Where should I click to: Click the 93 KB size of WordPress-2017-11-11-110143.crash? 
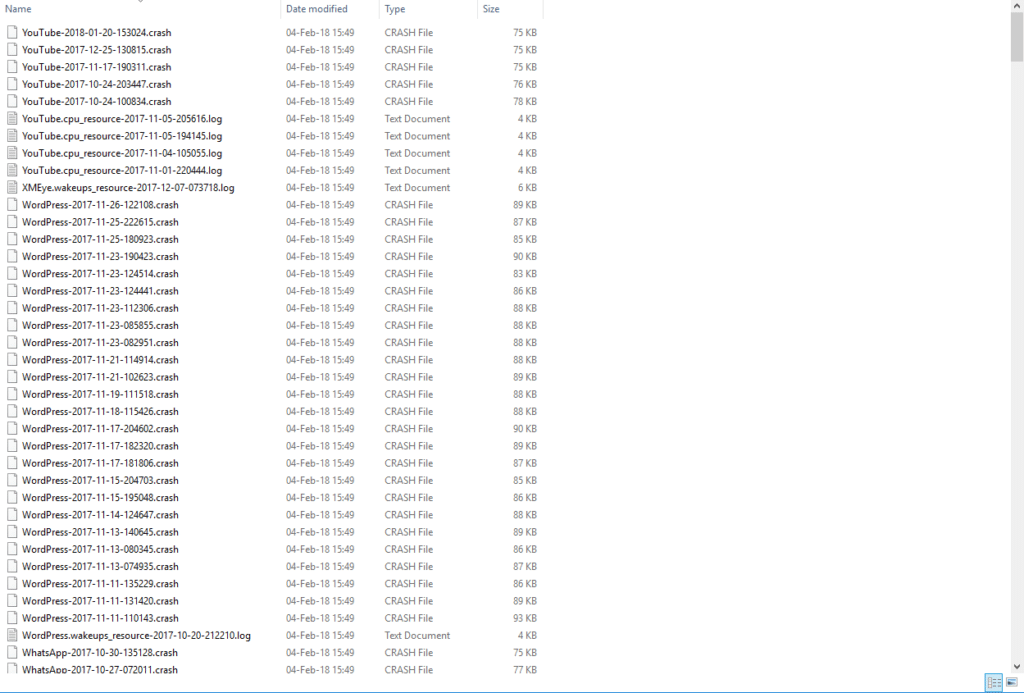coord(524,618)
